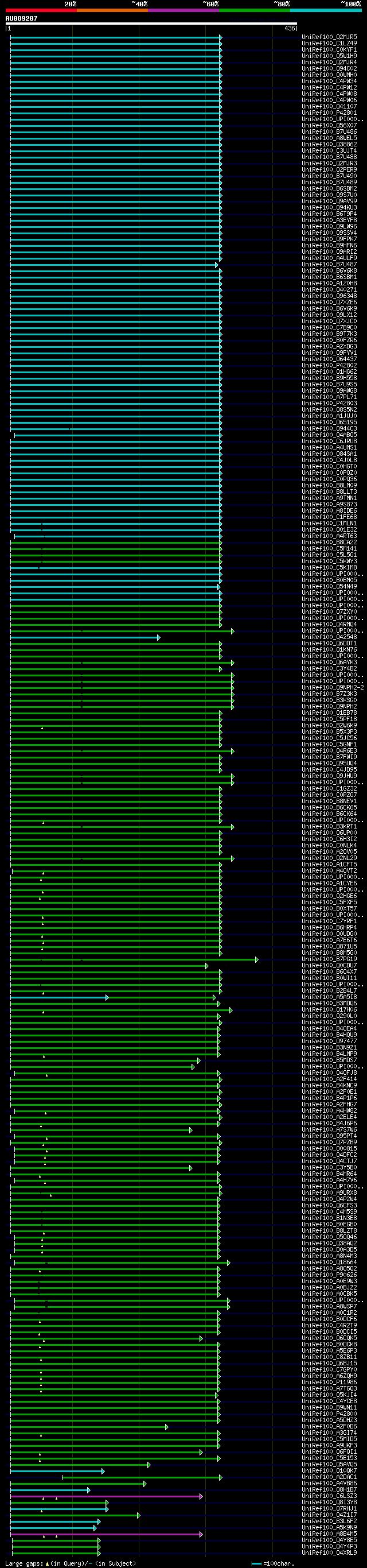Click the hit UniRef100_Q5KJI4
The height and width of the screenshot is (1568, 367).
tap(329, 1395)
